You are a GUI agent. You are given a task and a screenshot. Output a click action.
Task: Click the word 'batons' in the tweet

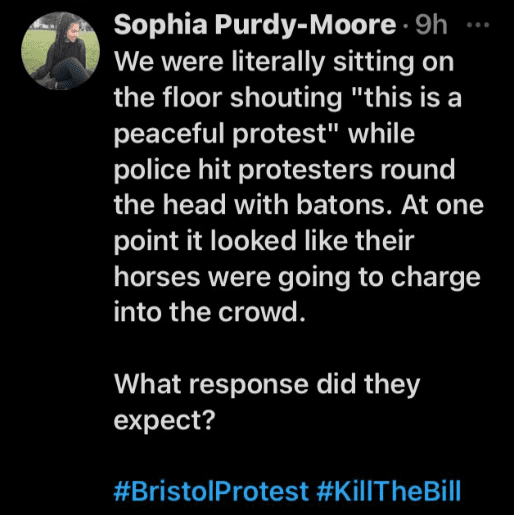click(341, 205)
